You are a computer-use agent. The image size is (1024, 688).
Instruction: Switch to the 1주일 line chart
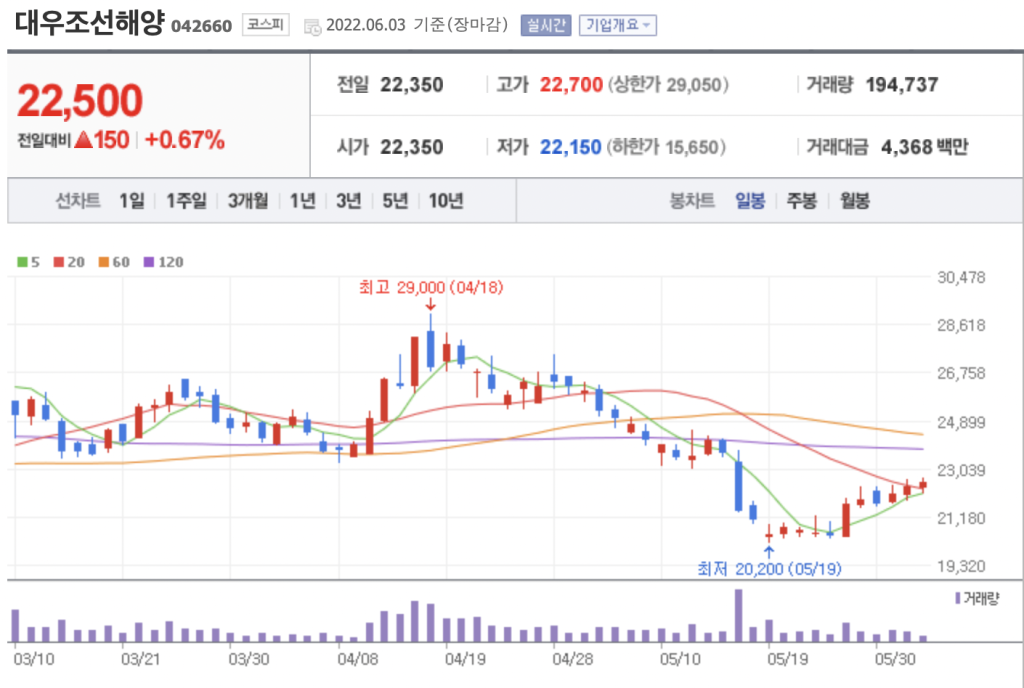tap(186, 201)
